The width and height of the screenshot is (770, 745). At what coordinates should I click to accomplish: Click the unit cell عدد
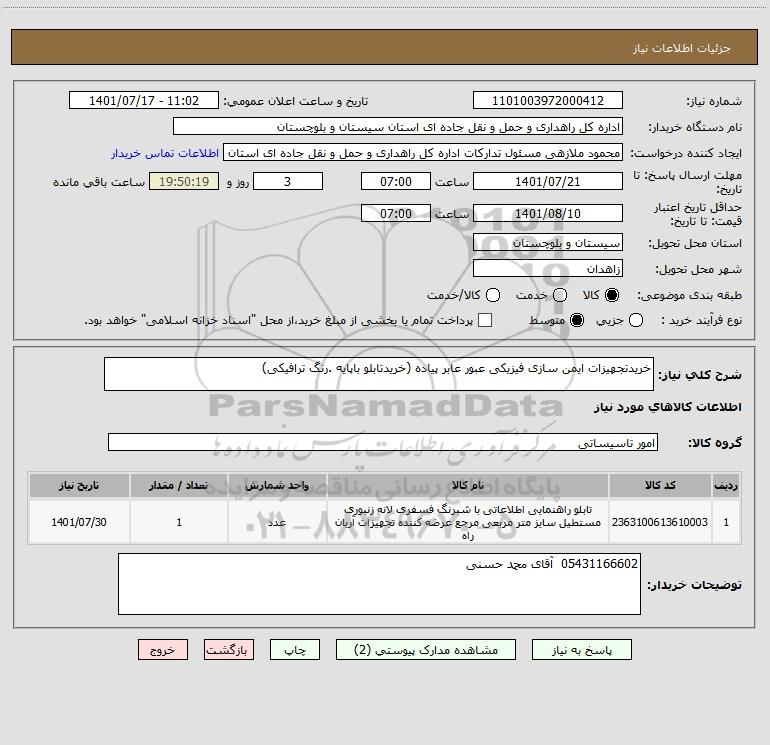click(x=277, y=522)
